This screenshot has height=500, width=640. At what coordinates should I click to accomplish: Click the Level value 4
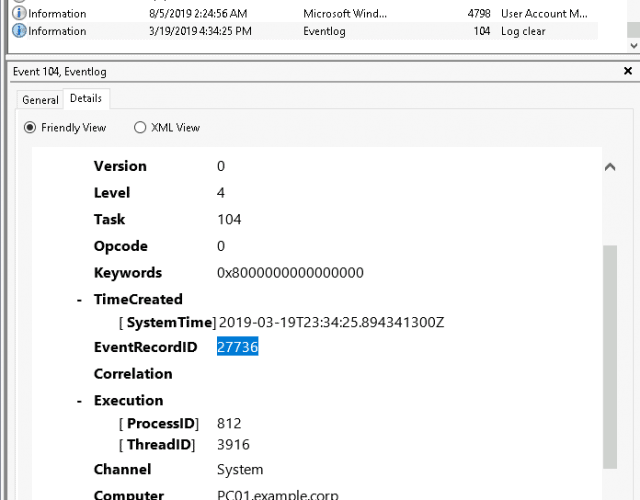pyautogui.click(x=221, y=193)
